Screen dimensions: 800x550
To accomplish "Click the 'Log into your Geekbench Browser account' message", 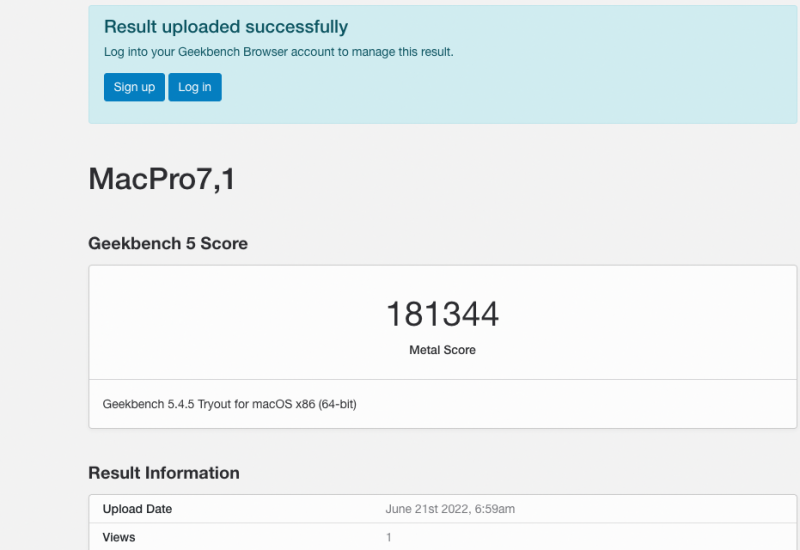I will tap(279, 51).
